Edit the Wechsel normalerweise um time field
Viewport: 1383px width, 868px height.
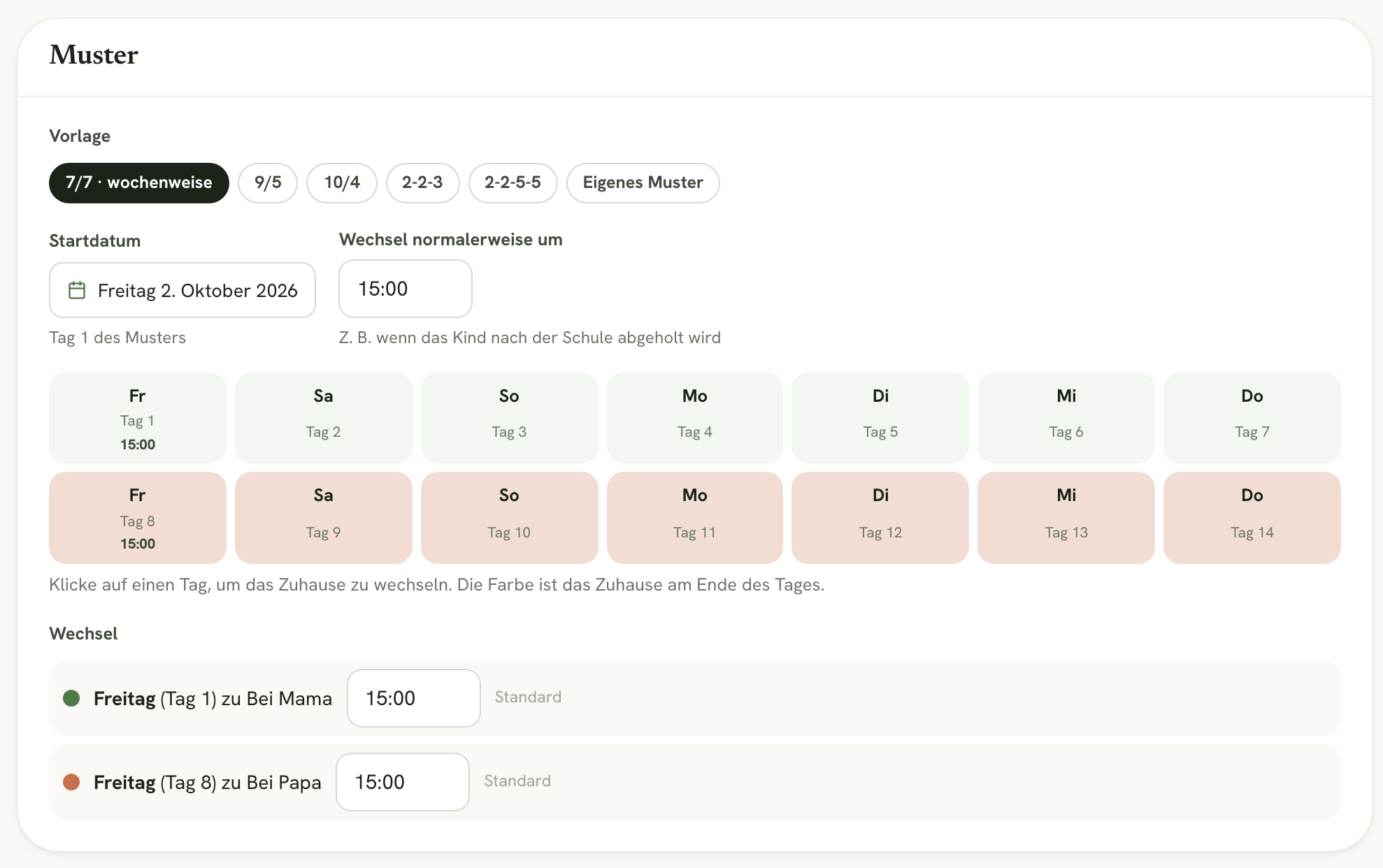click(x=406, y=289)
